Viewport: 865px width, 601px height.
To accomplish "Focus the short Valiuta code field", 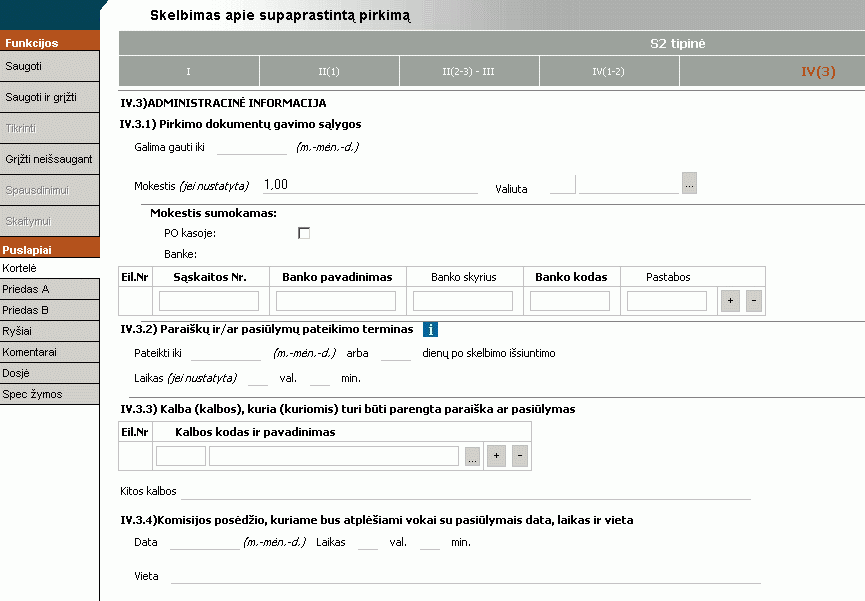I will tap(563, 185).
